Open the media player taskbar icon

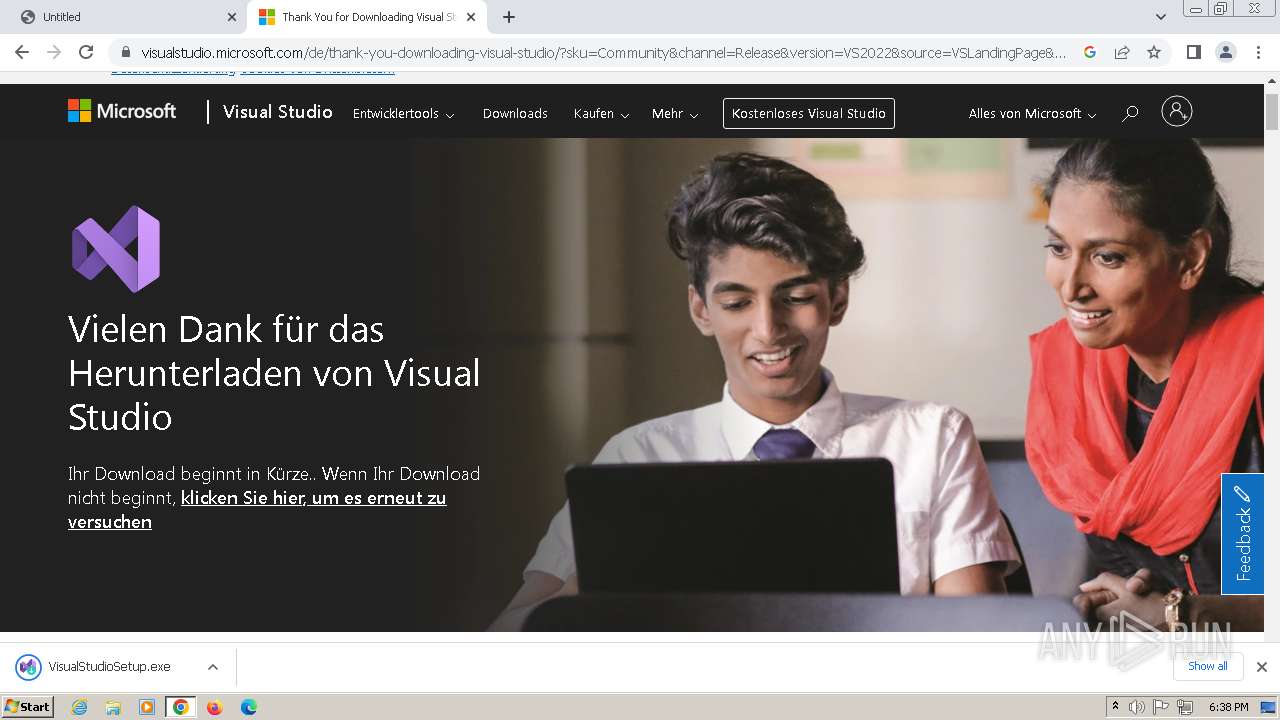tap(147, 707)
